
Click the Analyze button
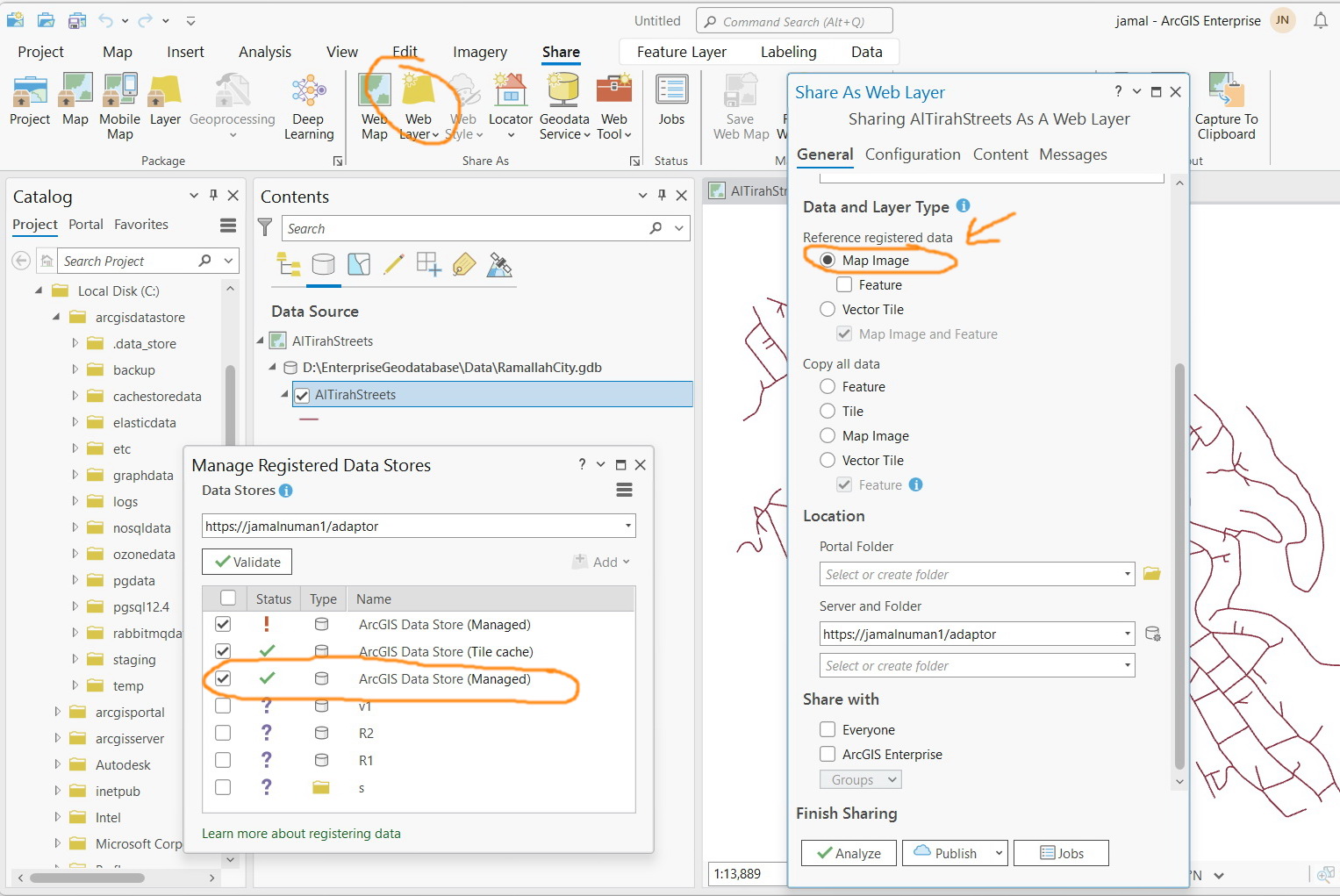click(849, 853)
